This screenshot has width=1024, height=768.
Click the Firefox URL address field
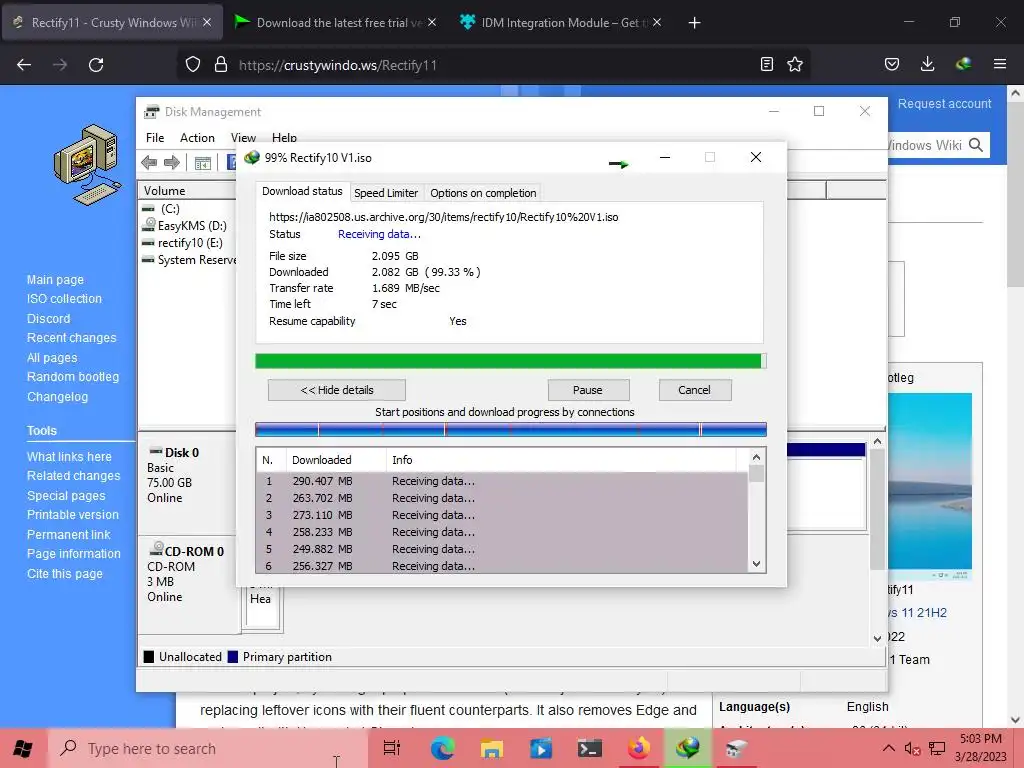tap(493, 65)
